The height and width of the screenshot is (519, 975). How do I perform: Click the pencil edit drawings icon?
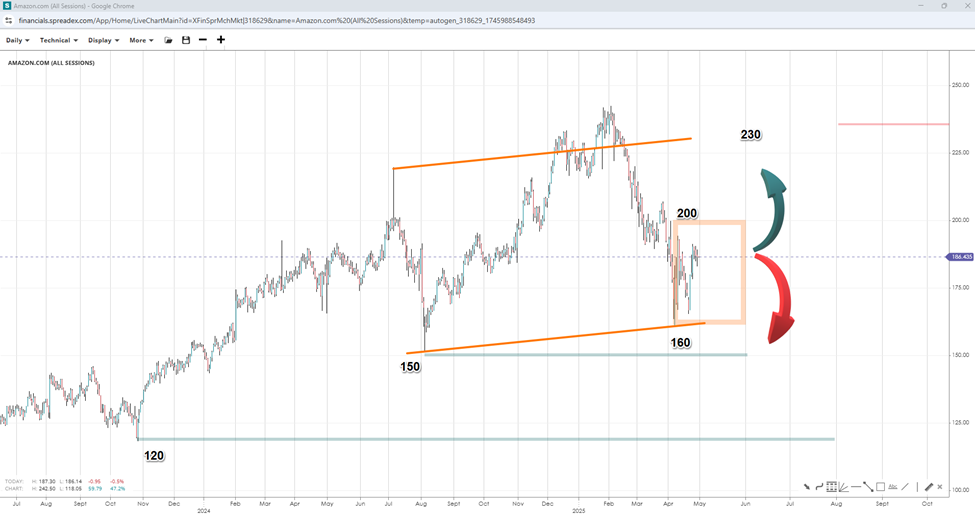[x=929, y=487]
